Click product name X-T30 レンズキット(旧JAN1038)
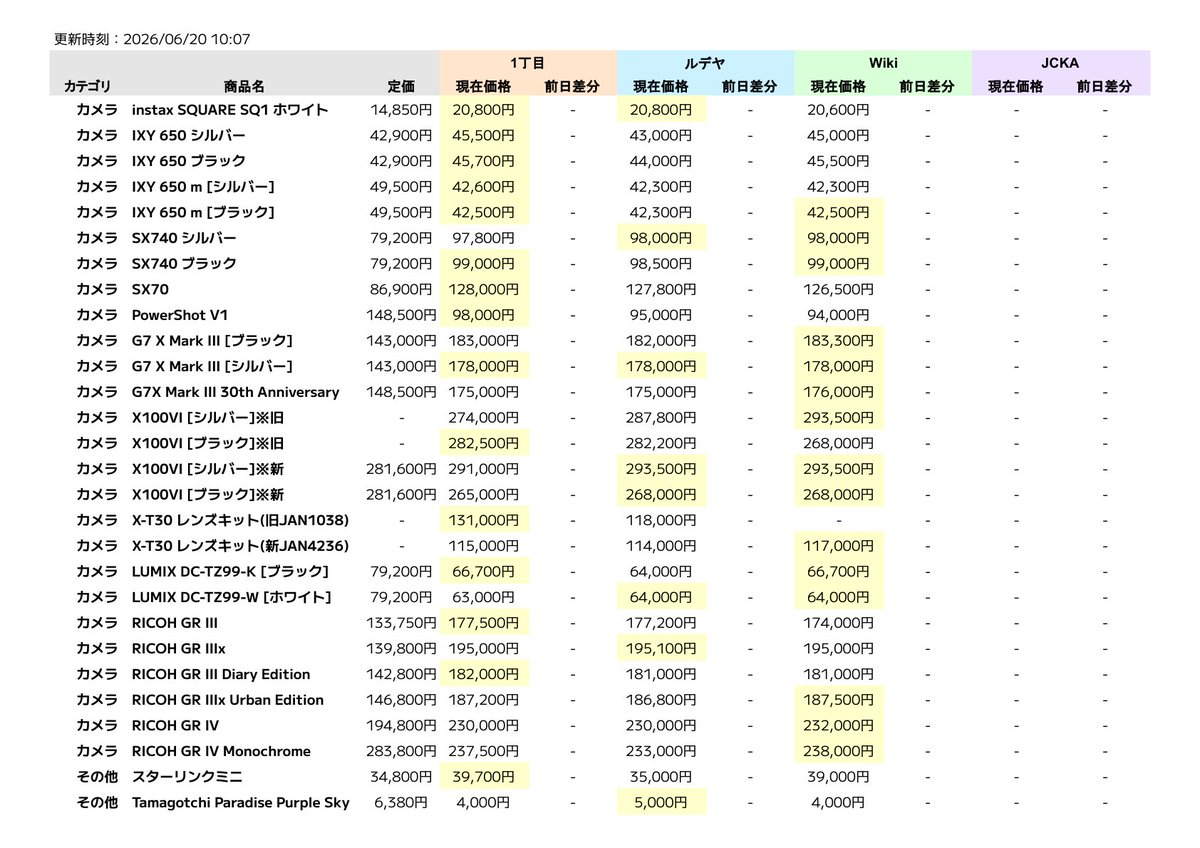 point(240,520)
